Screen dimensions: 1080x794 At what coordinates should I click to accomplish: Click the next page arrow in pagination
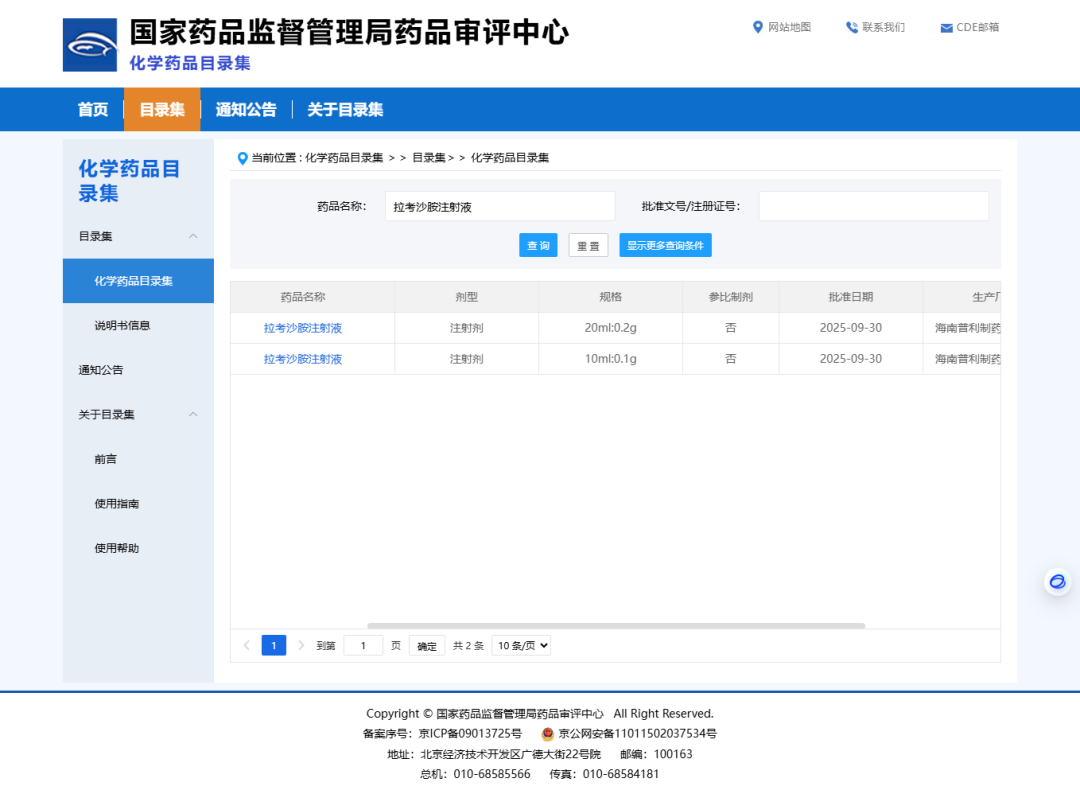[x=300, y=645]
